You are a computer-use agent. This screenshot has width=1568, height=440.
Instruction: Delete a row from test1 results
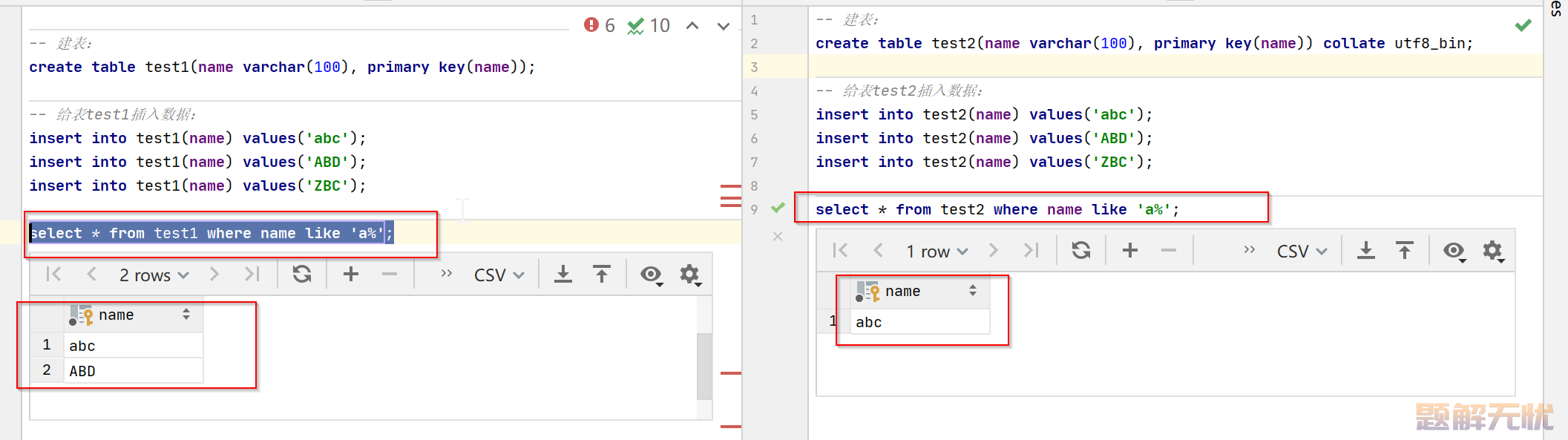click(x=390, y=275)
